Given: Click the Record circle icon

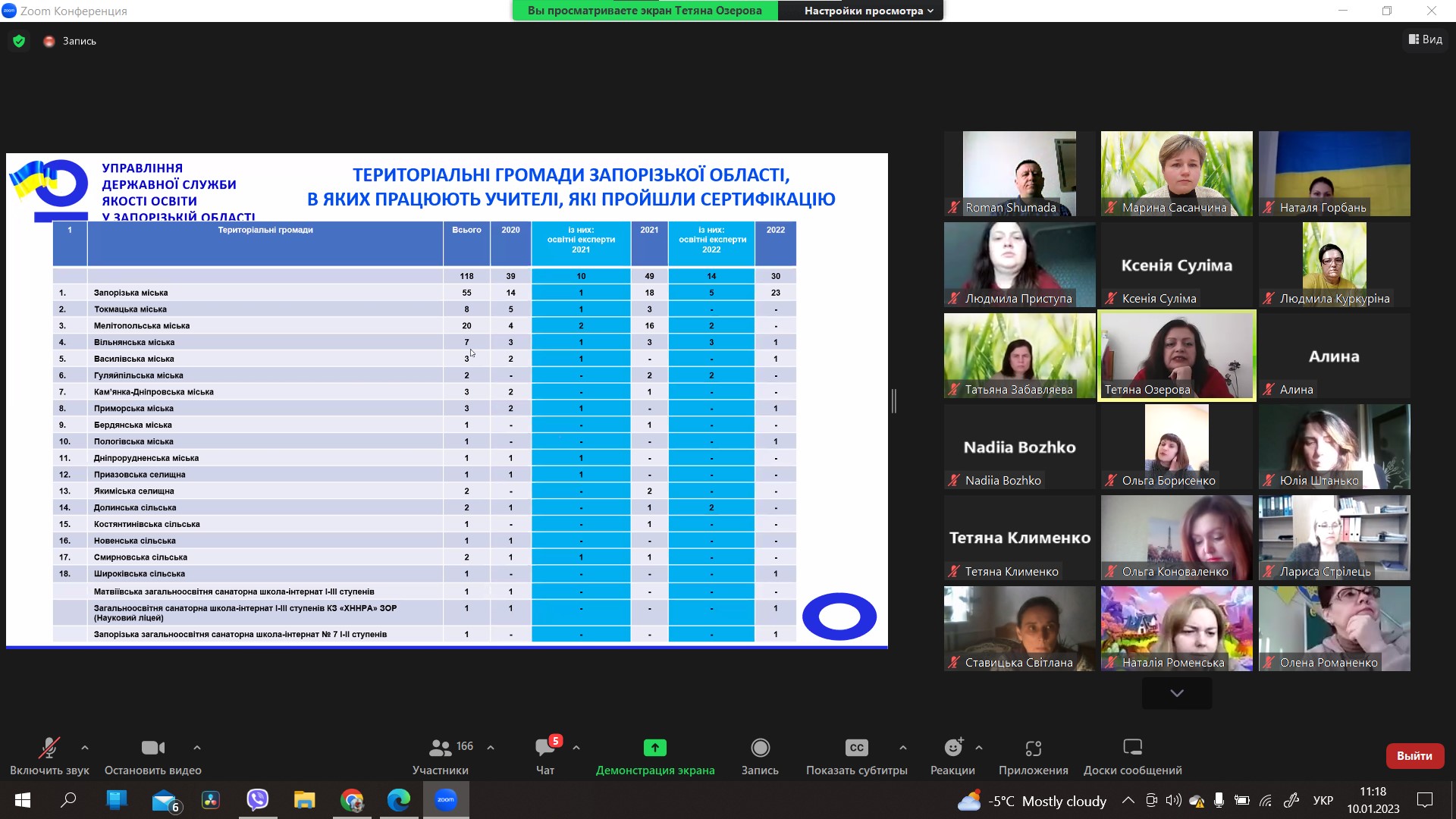Looking at the screenshot, I should [x=760, y=748].
